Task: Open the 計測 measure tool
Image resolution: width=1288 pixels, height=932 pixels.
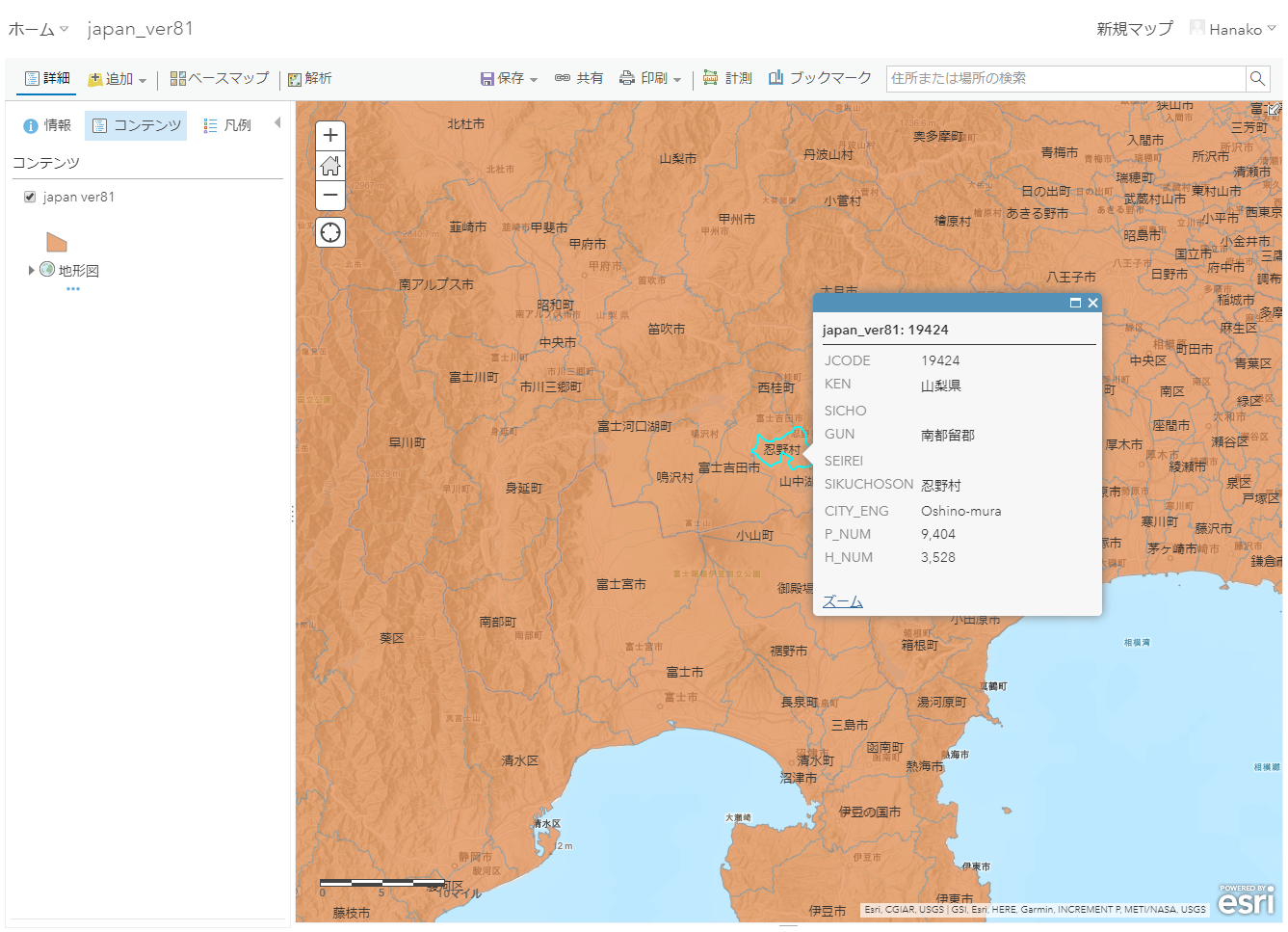Action: click(x=727, y=78)
